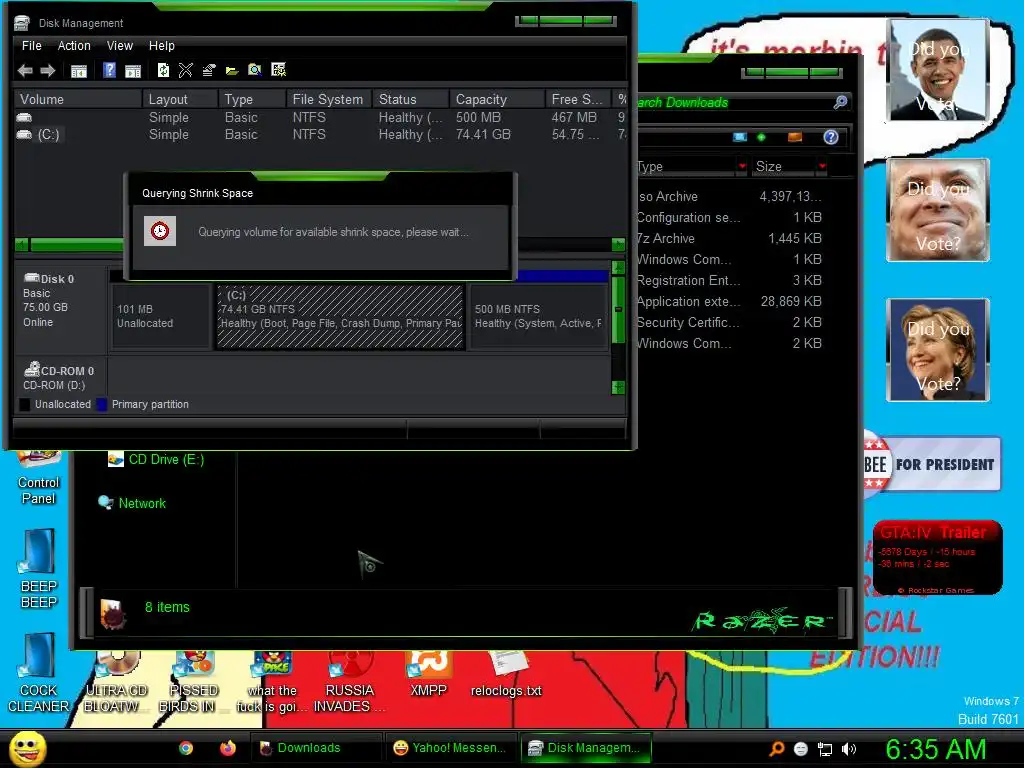Viewport: 1024px width, 768px height.
Task: Open reloclogs.txt file on desktop
Action: click(x=506, y=673)
